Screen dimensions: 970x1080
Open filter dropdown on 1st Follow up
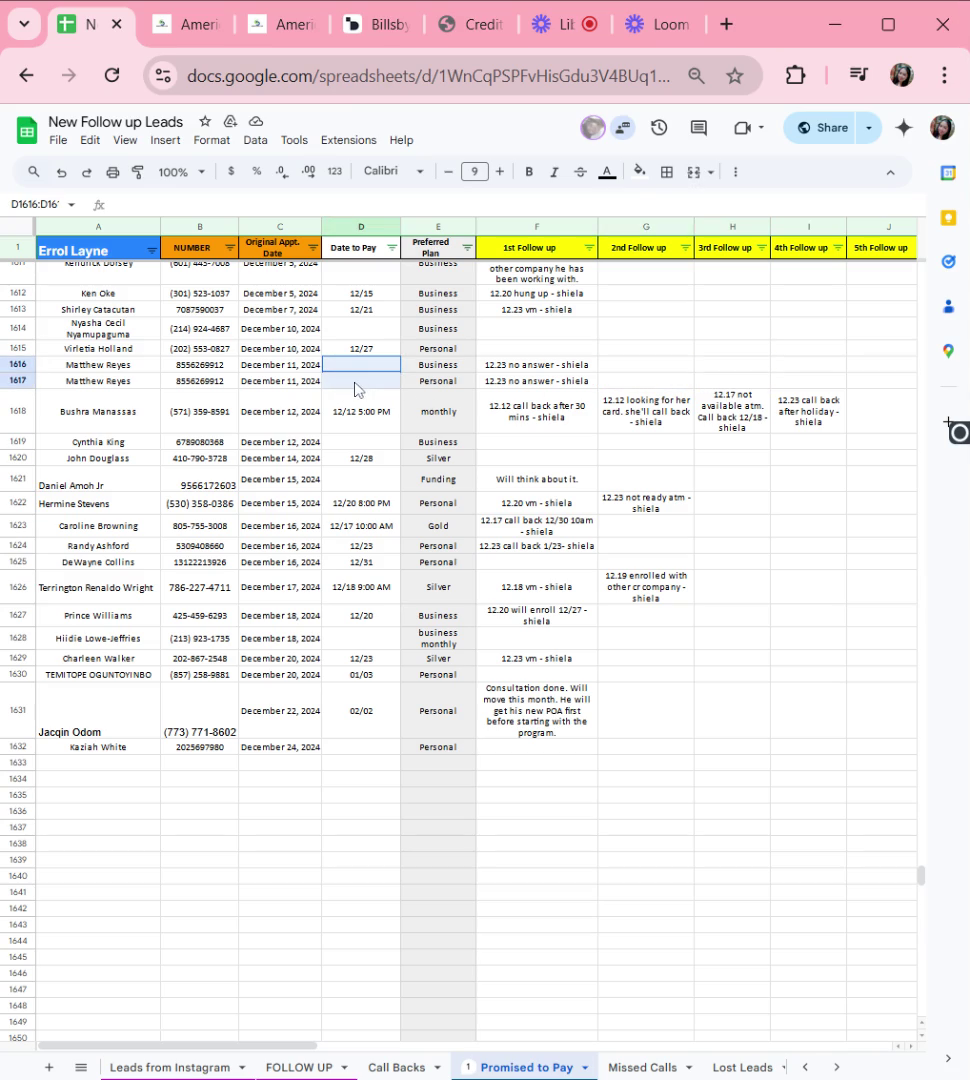click(589, 248)
